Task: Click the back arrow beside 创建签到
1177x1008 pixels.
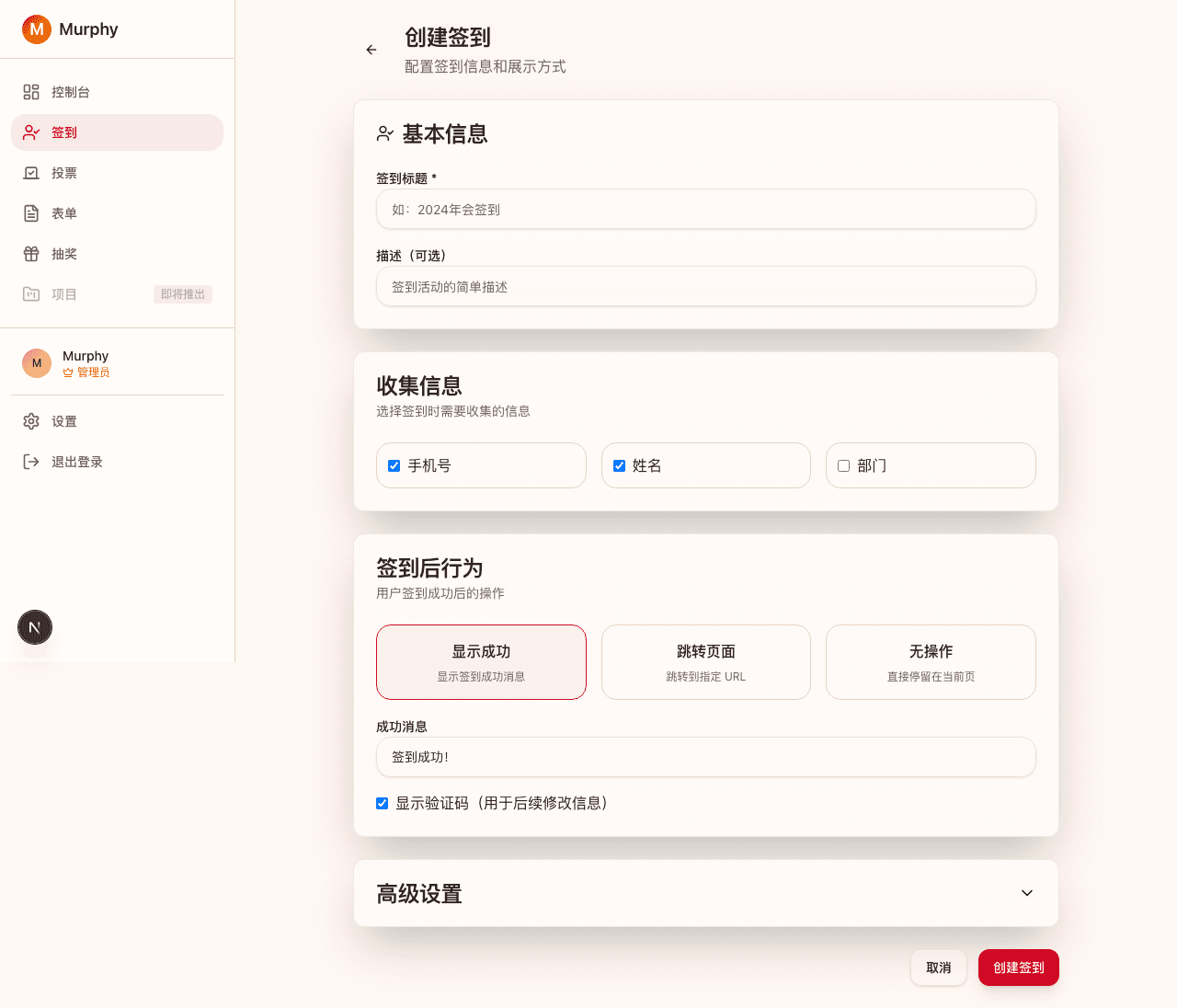Action: click(371, 50)
